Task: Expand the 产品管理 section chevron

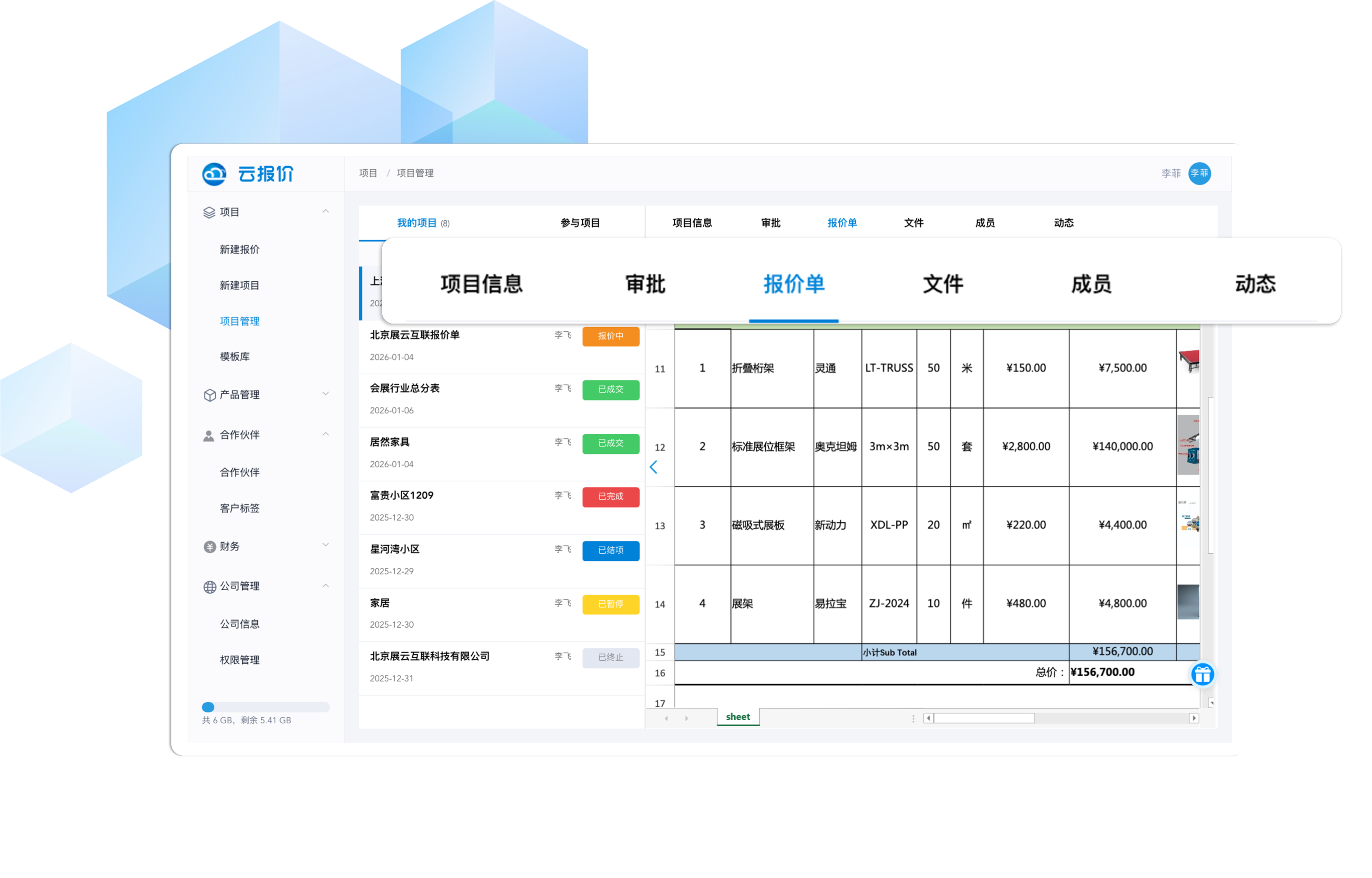Action: pyautogui.click(x=326, y=394)
